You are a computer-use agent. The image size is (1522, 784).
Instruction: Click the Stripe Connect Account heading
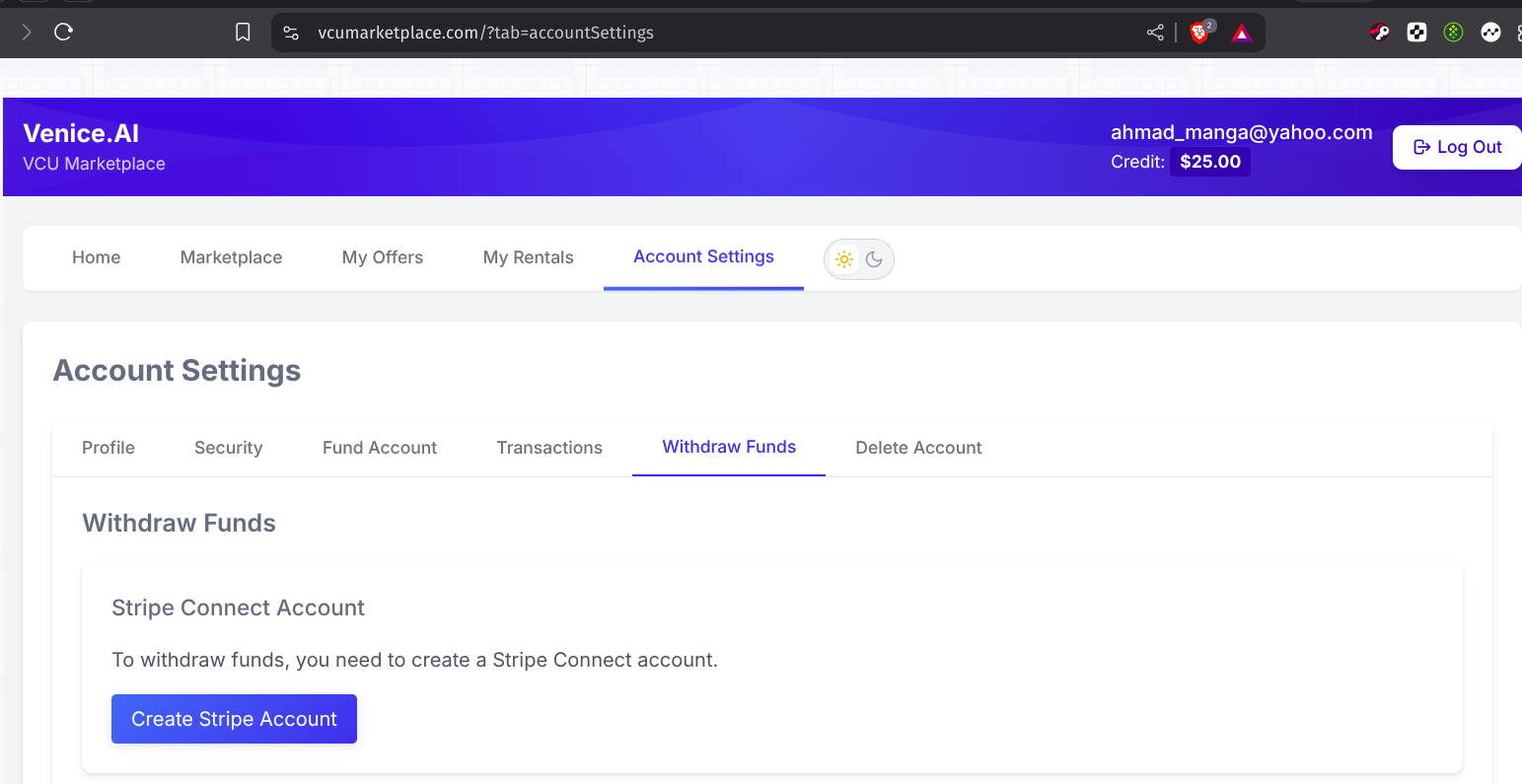(238, 607)
